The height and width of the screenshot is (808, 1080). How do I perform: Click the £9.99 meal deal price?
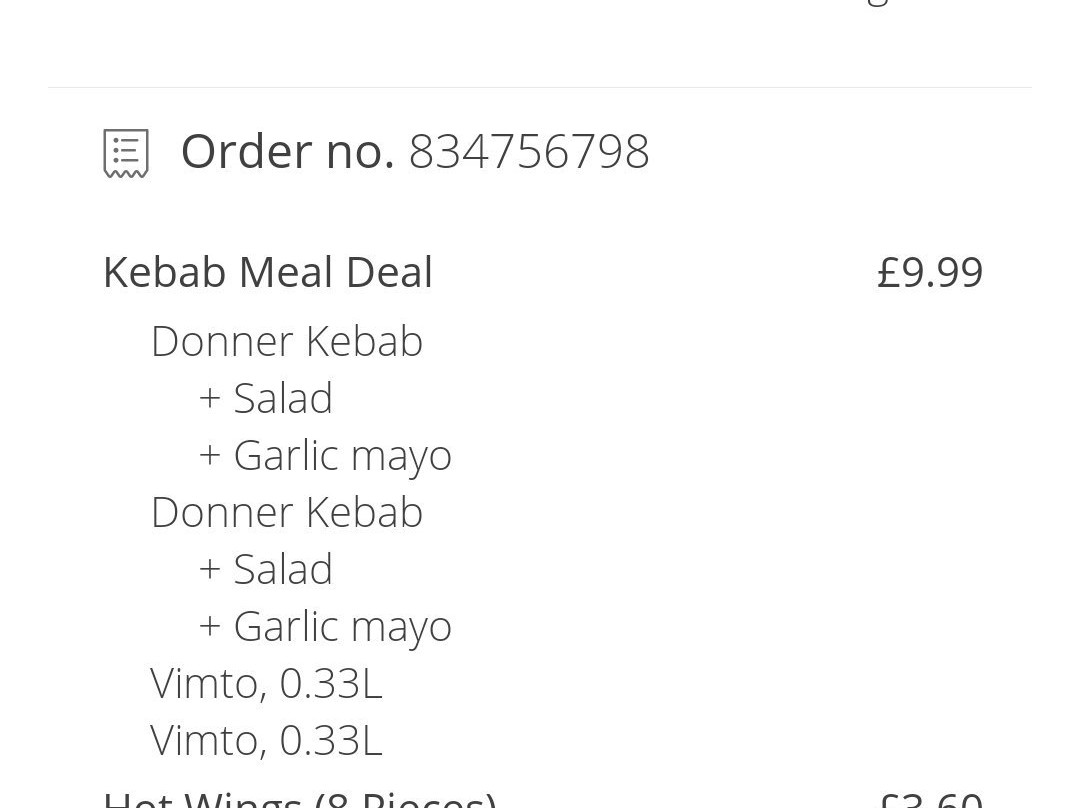click(x=930, y=272)
